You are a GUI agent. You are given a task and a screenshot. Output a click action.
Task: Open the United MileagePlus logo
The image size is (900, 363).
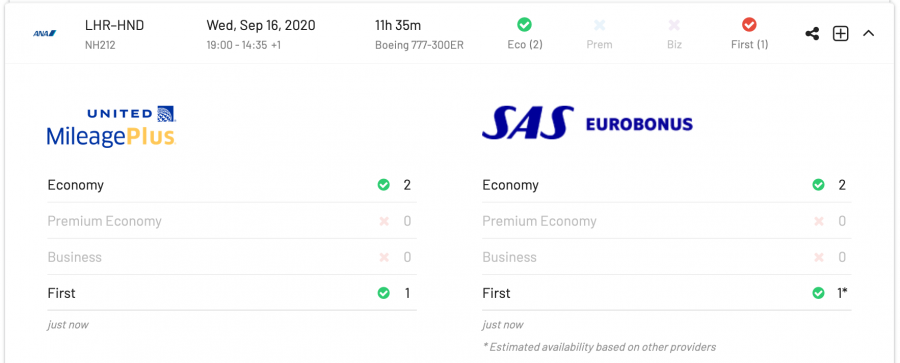click(111, 126)
